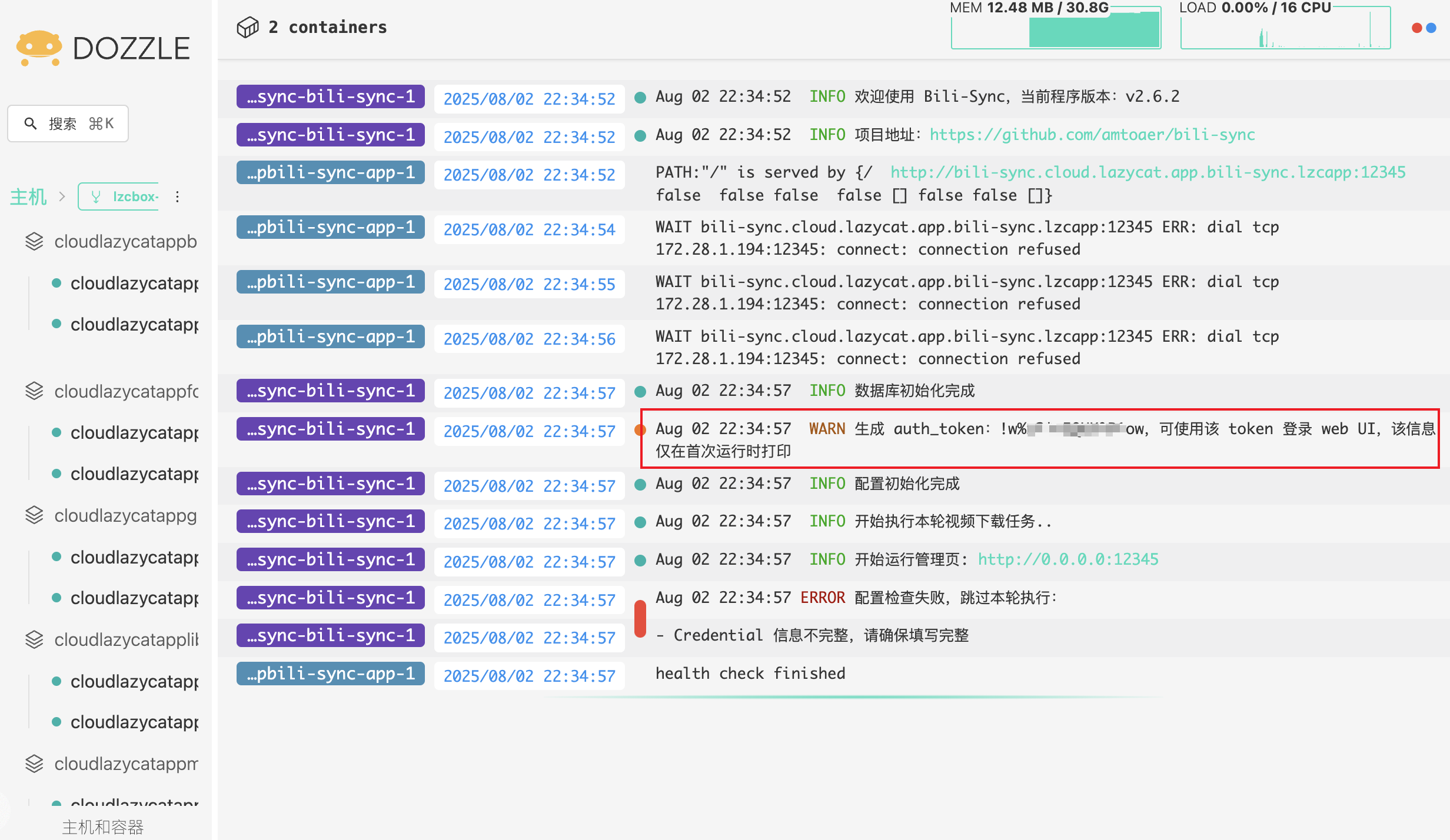
Task: Click the 22:34:56 WAIT log timestamp
Action: 529,339
